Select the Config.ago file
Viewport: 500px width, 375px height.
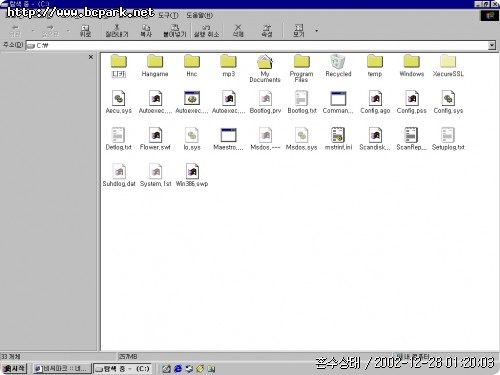click(x=375, y=102)
